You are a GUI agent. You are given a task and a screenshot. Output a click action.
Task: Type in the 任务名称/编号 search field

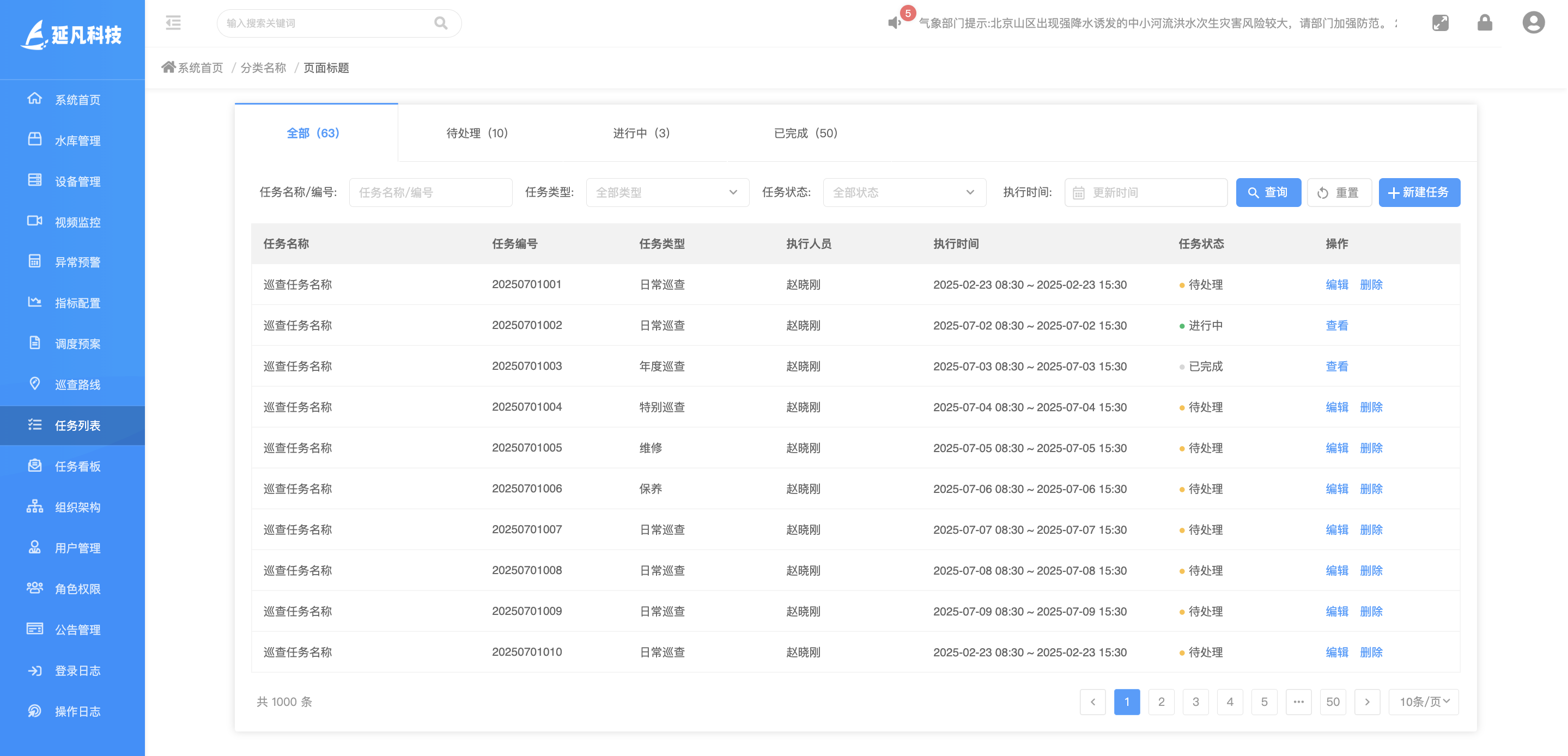coord(430,192)
